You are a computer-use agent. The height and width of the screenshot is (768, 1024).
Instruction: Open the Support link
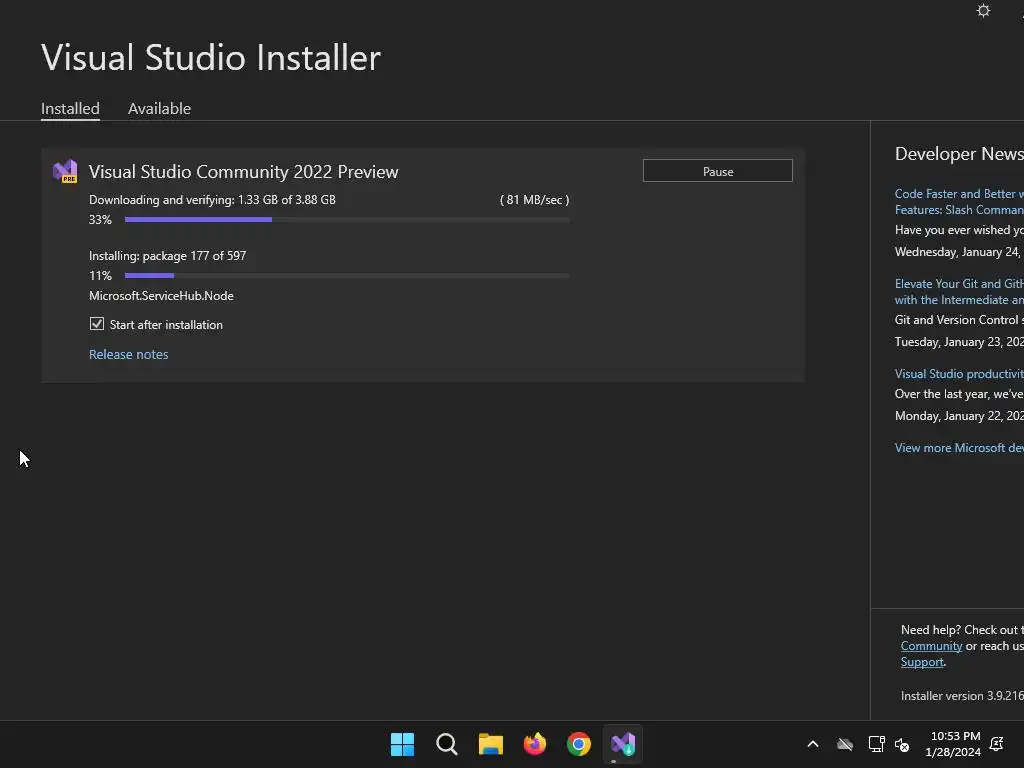(922, 662)
